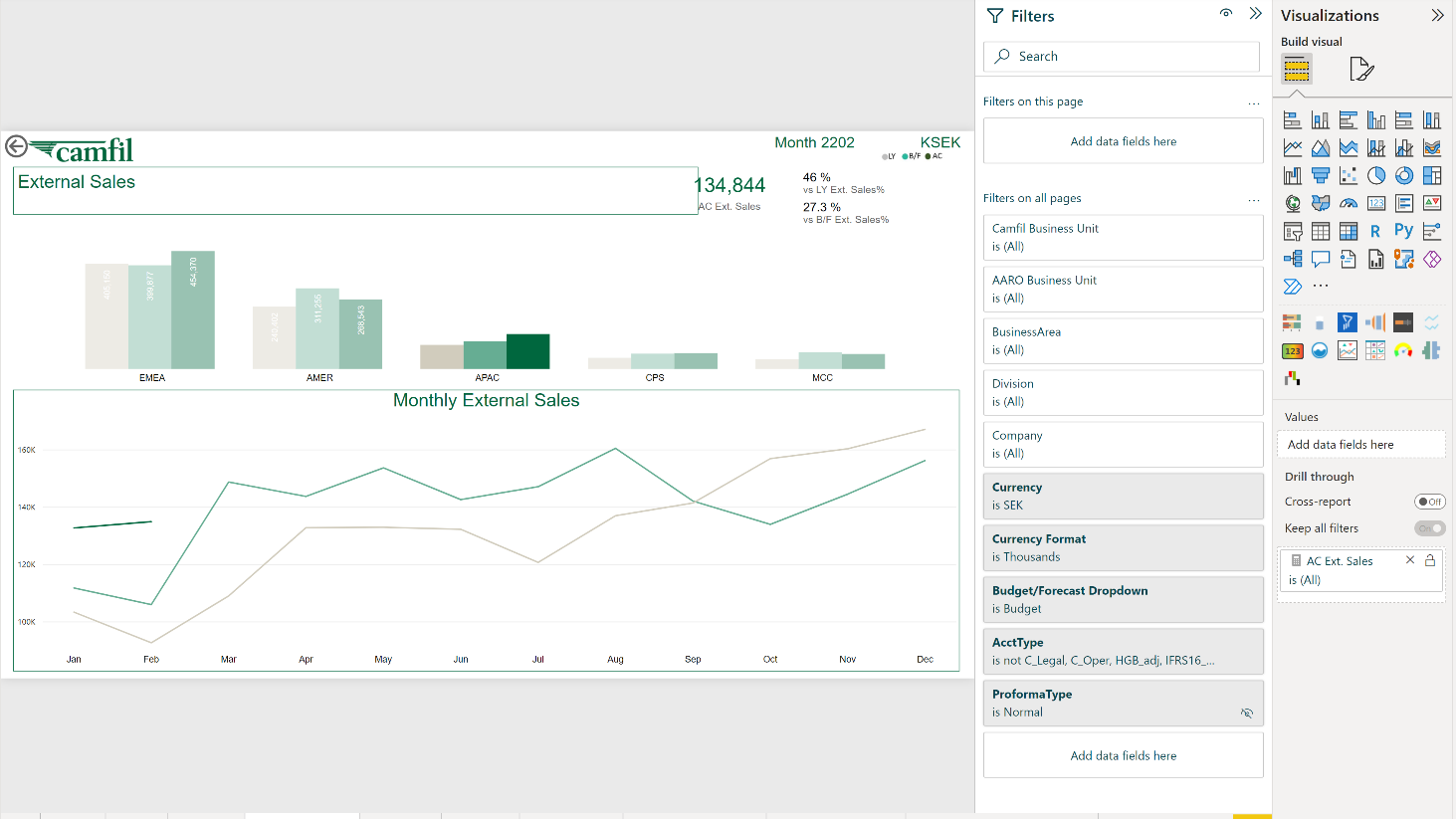Choose the Line chart visual
The height and width of the screenshot is (819, 1456).
tap(1293, 148)
